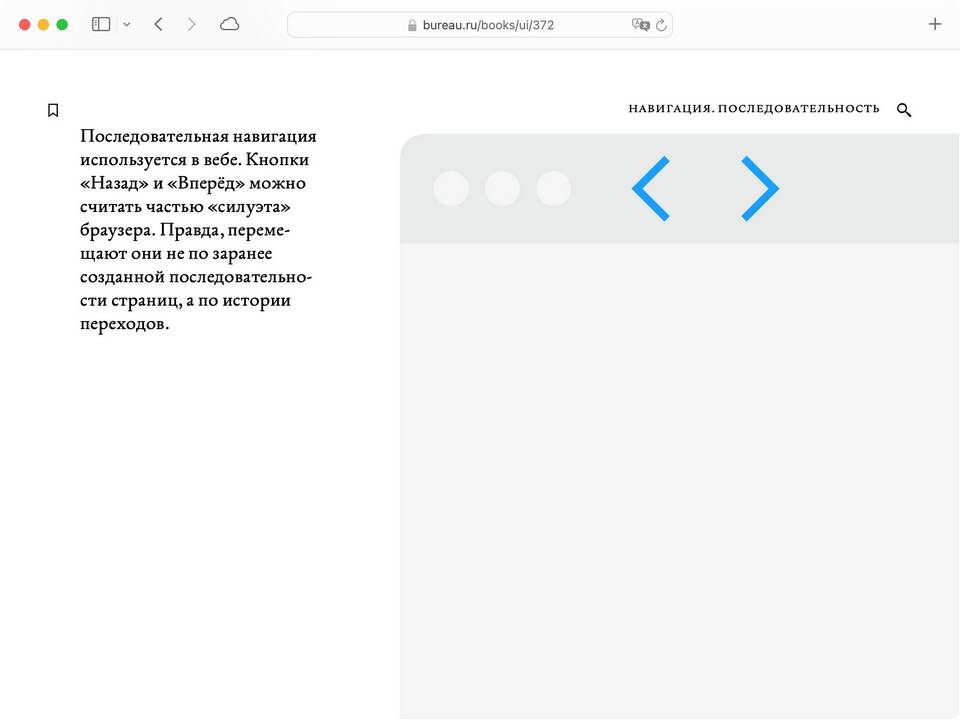Click the translate page icon

pos(640,24)
